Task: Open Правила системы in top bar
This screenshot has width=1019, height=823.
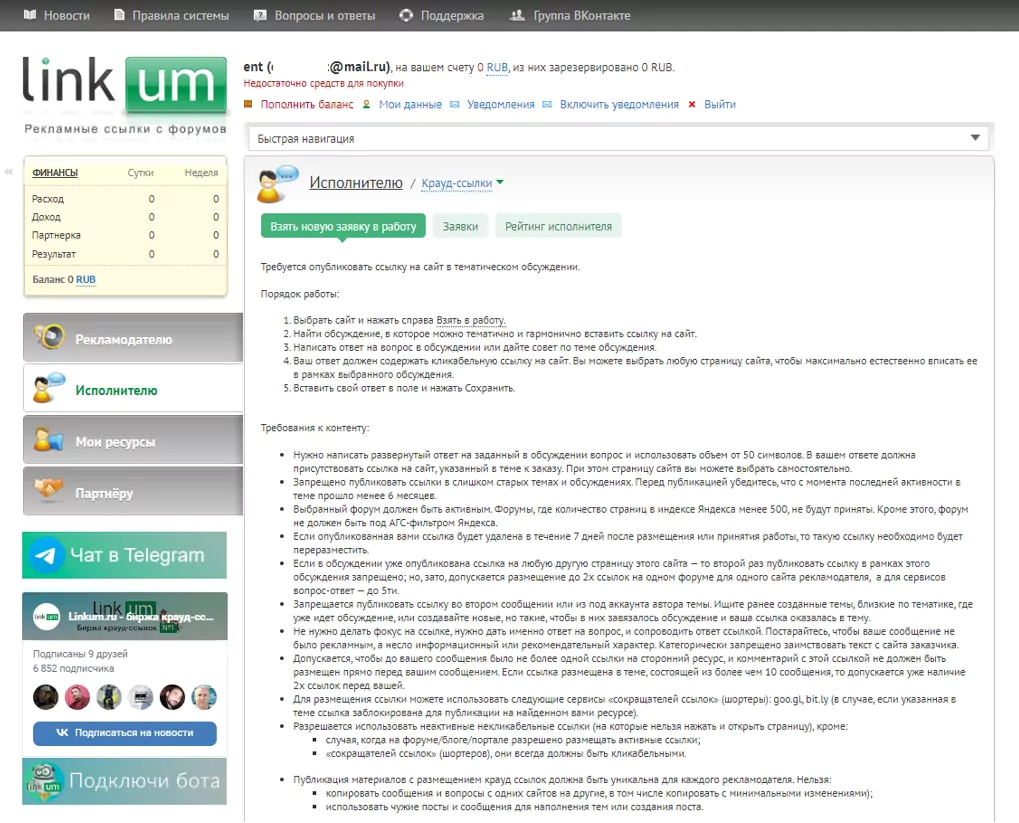Action: [x=180, y=15]
